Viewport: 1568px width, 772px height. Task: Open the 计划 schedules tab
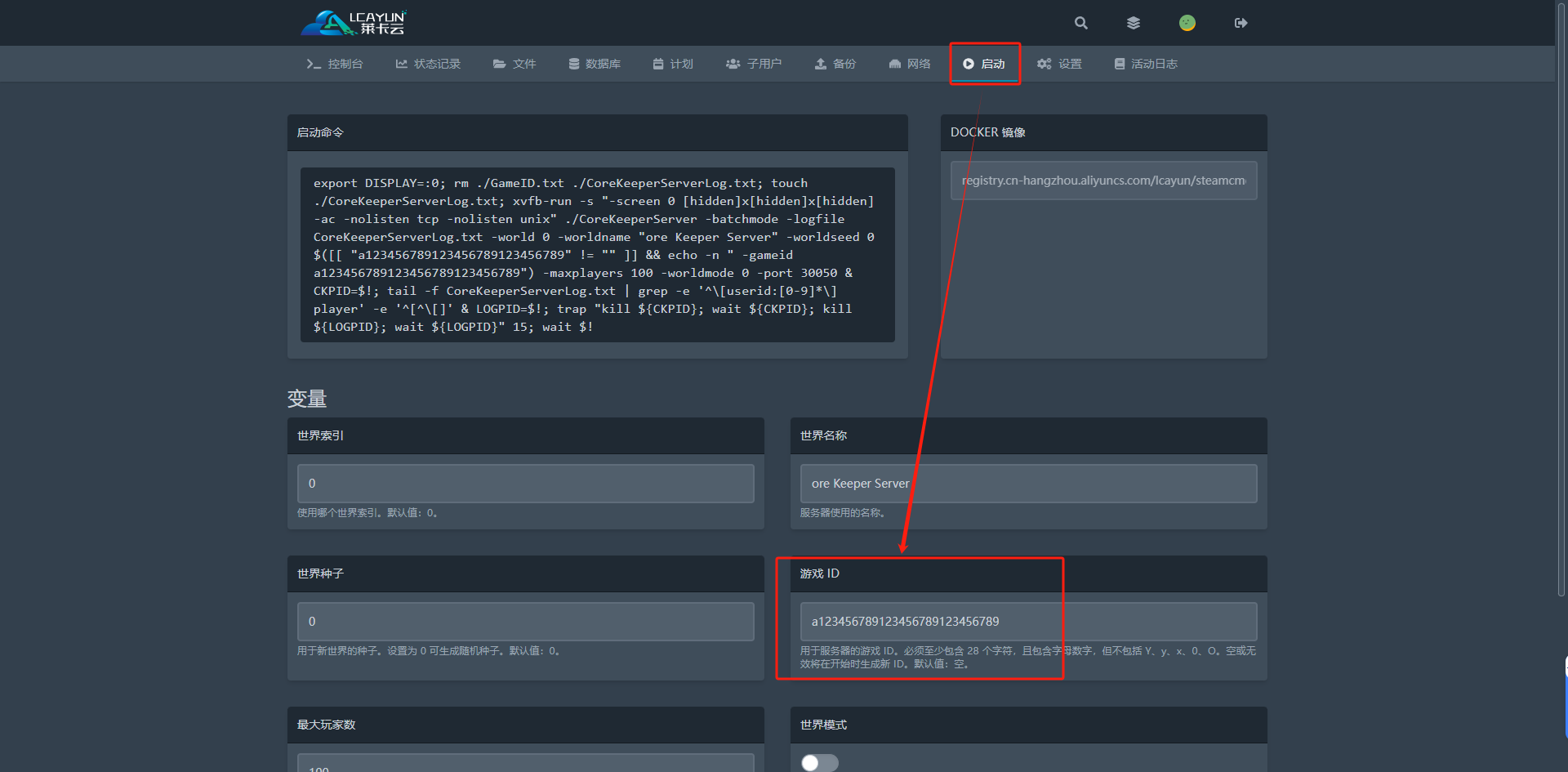point(673,64)
